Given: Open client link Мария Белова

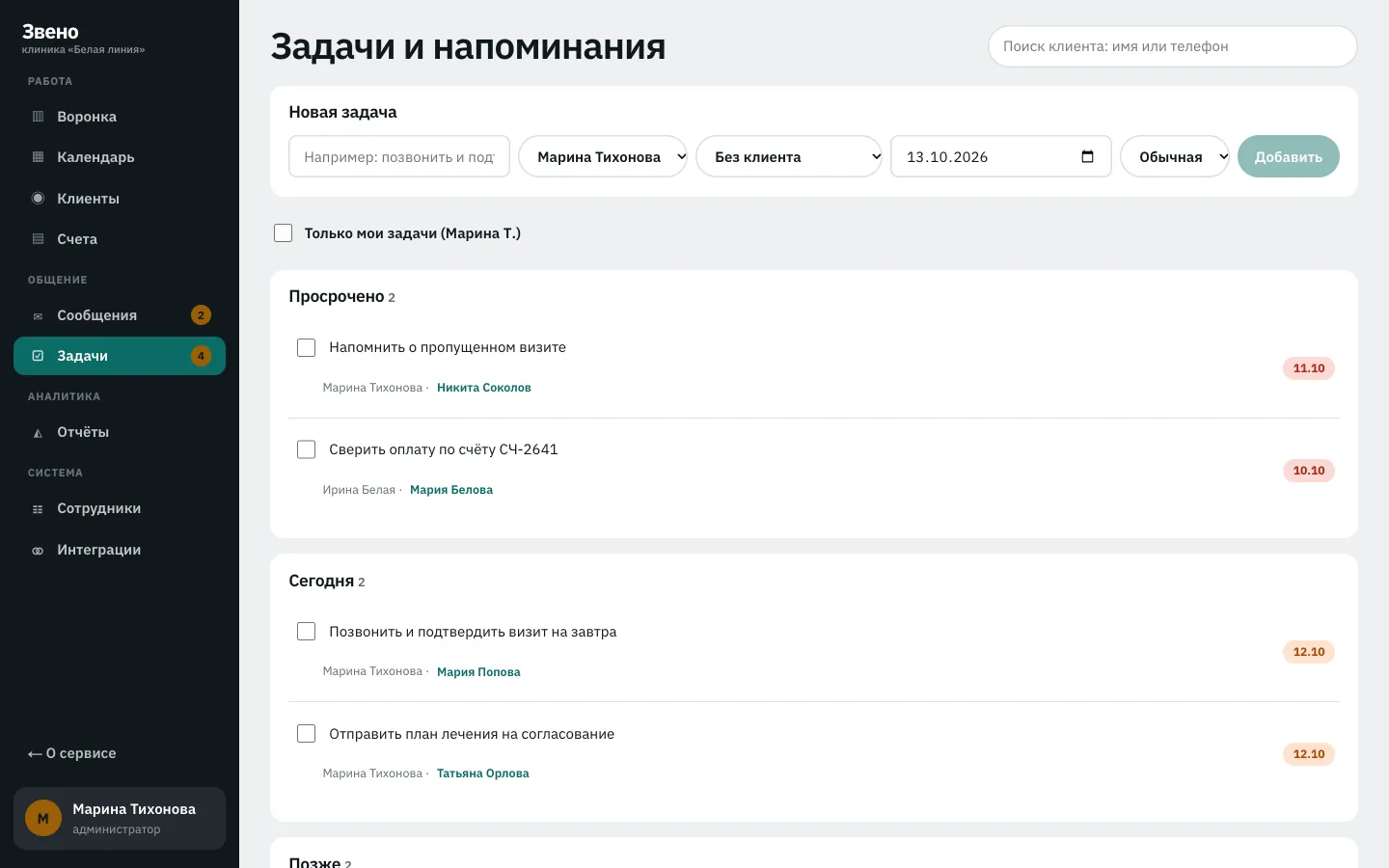Looking at the screenshot, I should (x=451, y=490).
